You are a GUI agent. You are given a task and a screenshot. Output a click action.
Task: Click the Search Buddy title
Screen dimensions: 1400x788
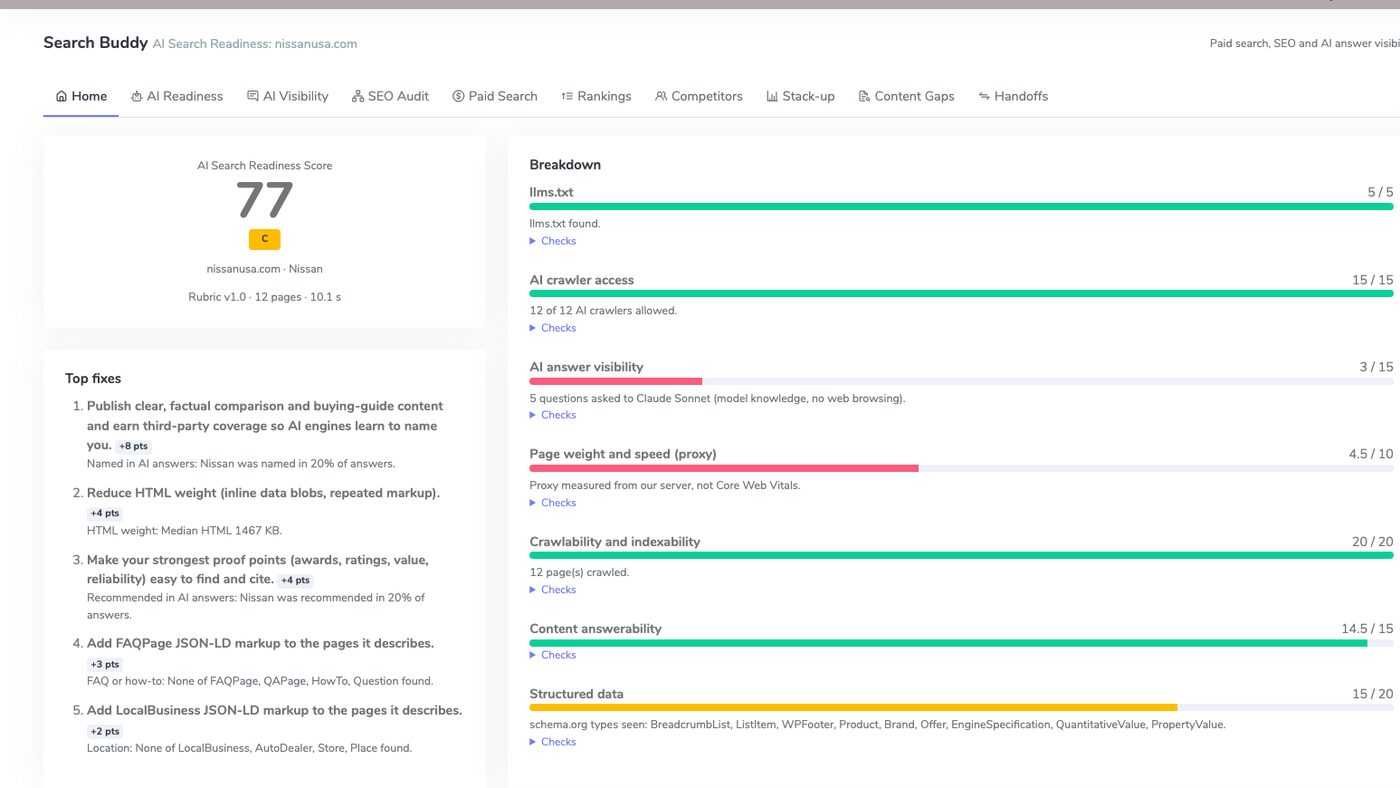point(95,42)
